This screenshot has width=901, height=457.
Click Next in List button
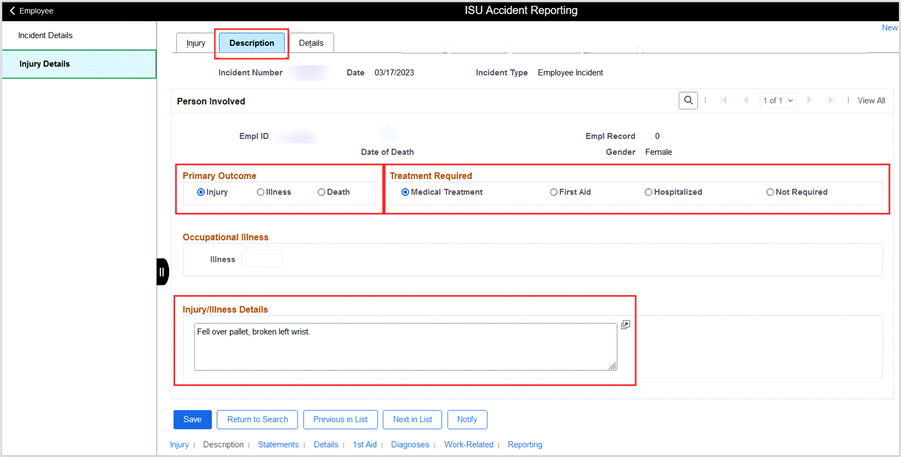tap(413, 420)
